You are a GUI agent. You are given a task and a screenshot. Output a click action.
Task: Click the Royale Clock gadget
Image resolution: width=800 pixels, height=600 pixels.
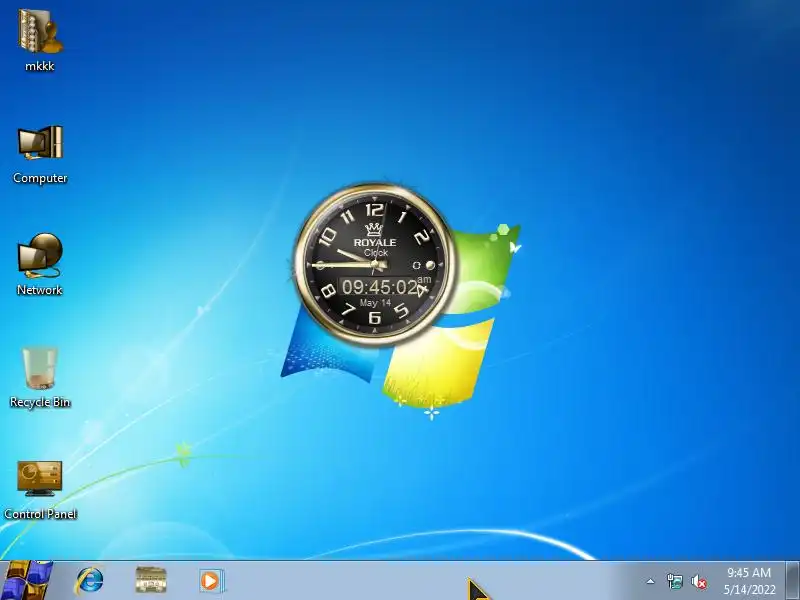[375, 264]
